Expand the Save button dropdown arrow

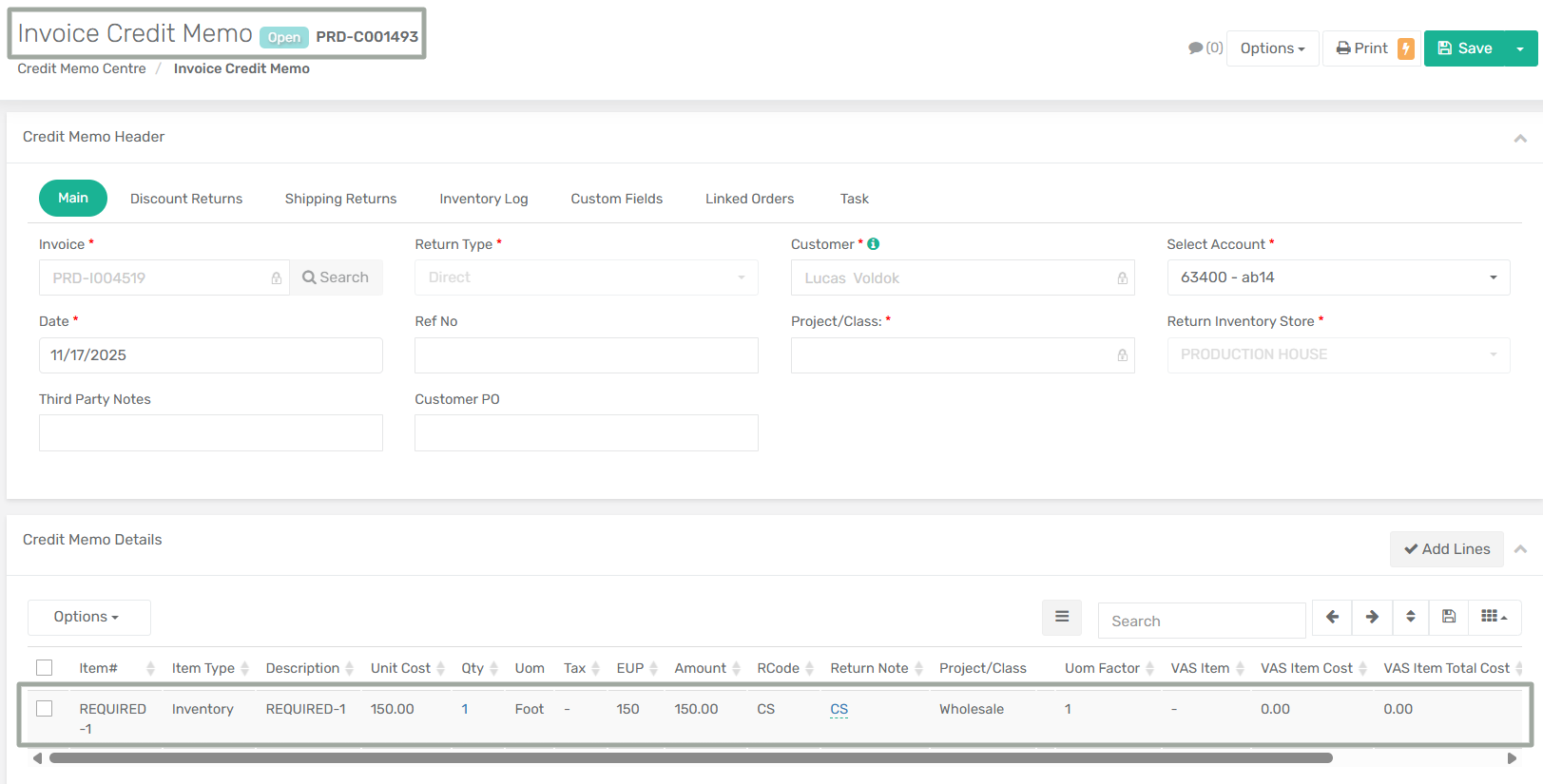click(x=1520, y=48)
